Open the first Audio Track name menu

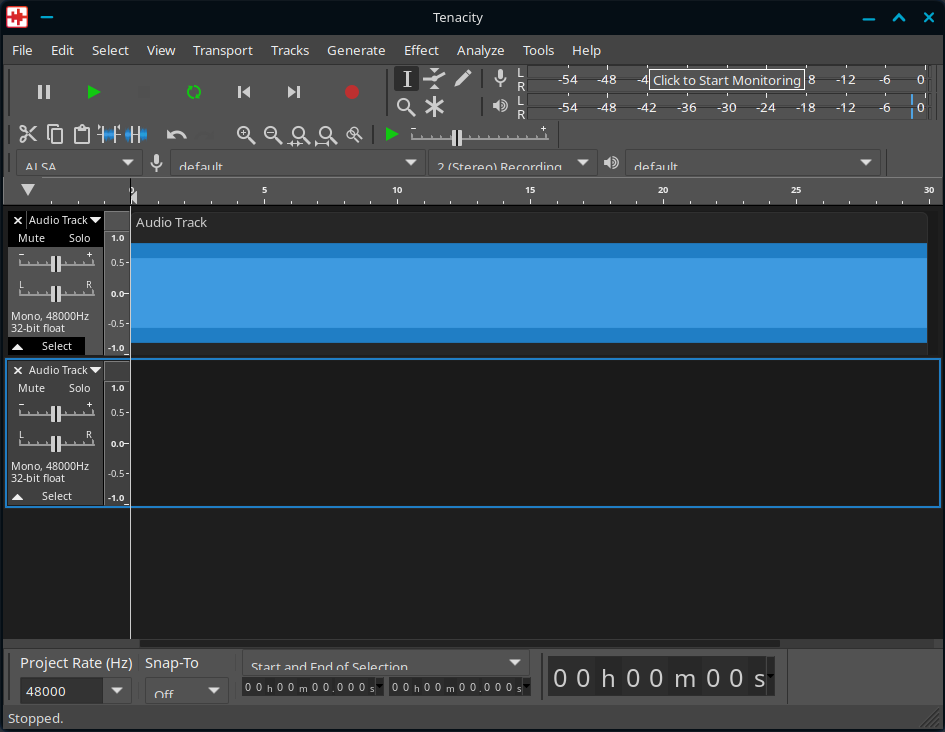click(x=65, y=220)
